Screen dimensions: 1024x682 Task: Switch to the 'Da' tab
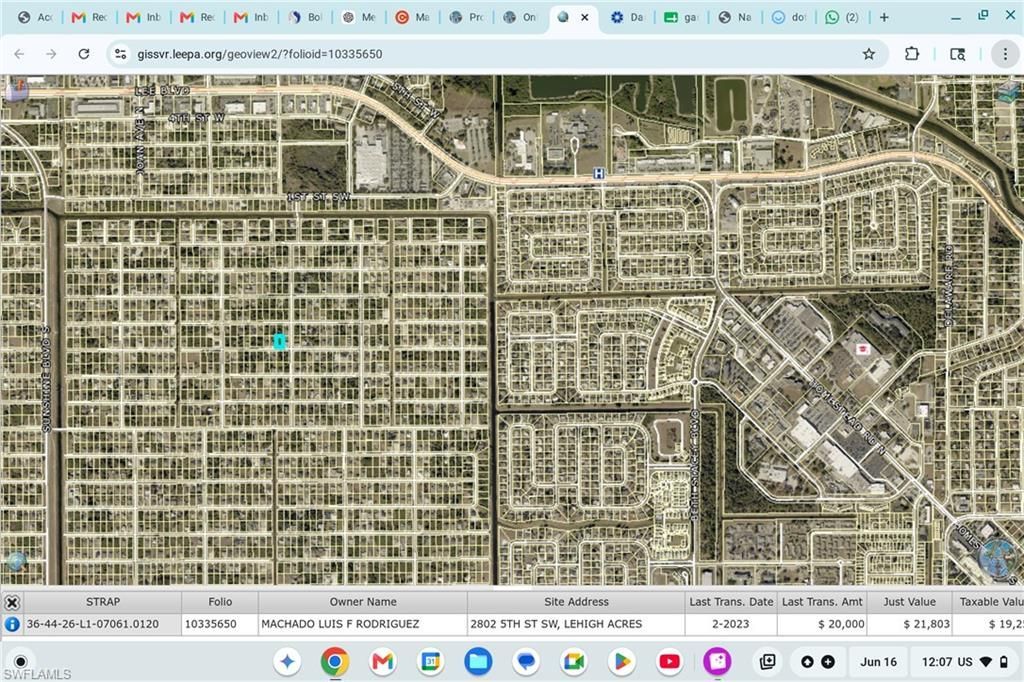click(x=628, y=18)
